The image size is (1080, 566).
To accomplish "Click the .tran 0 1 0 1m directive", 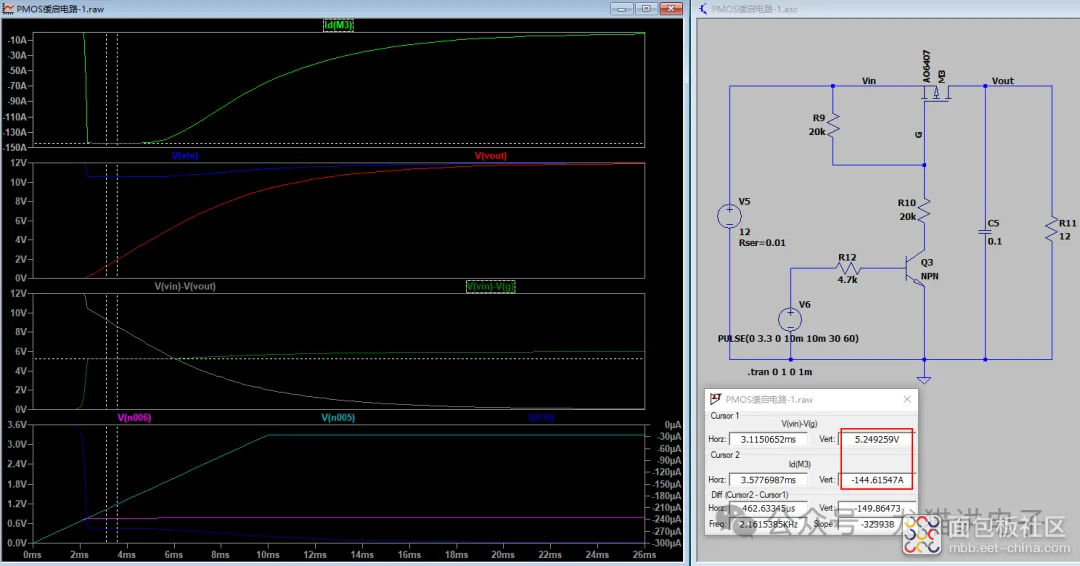I will coord(780,371).
